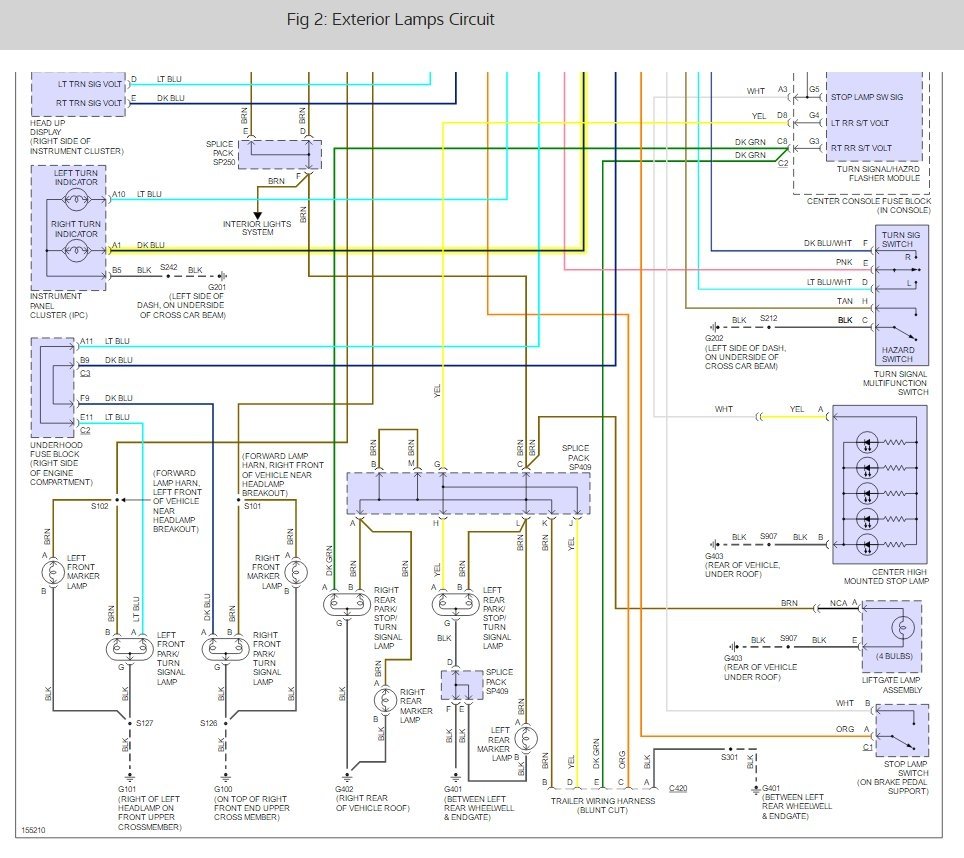The image size is (964, 858).
Task: Click the large Splice Pack SP409 box
Action: click(468, 494)
